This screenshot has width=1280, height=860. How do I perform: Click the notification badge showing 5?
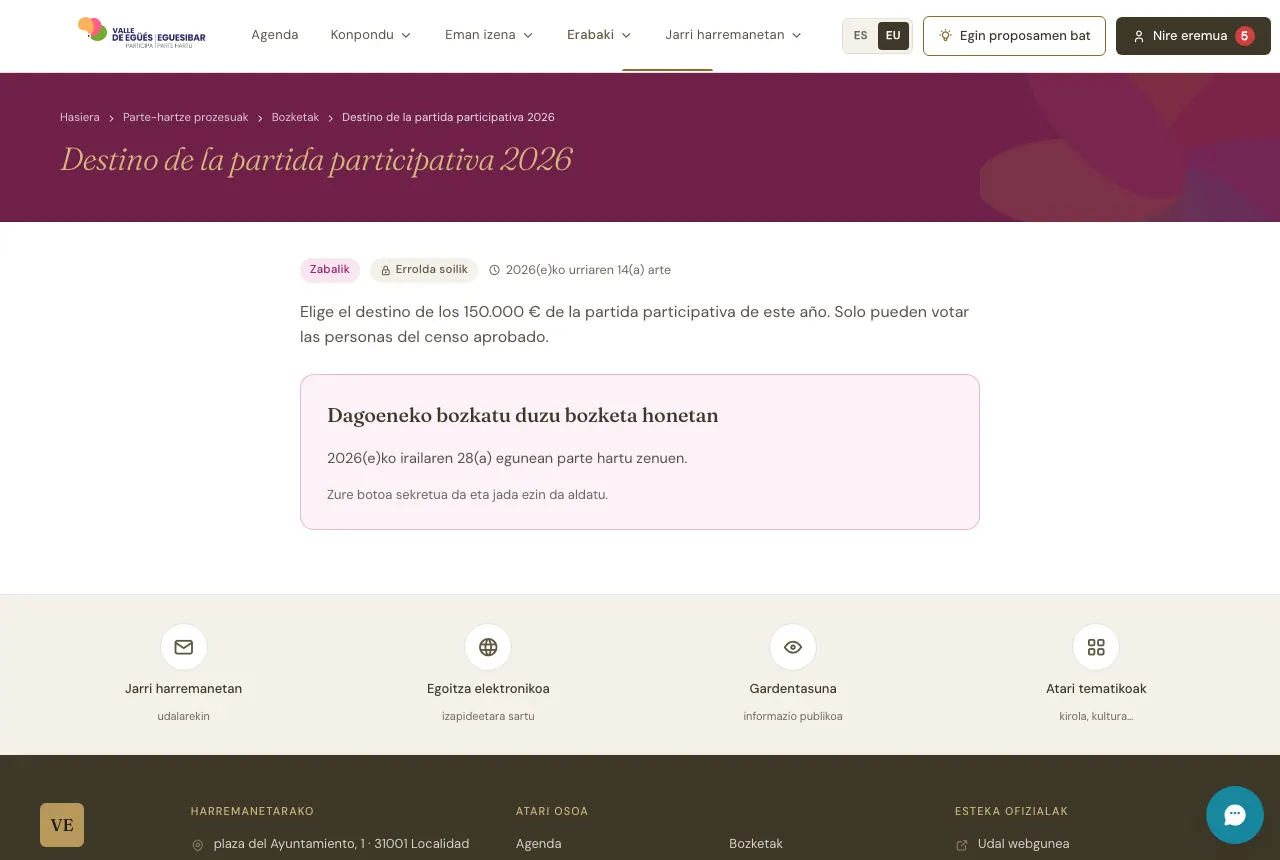pyautogui.click(x=1245, y=36)
